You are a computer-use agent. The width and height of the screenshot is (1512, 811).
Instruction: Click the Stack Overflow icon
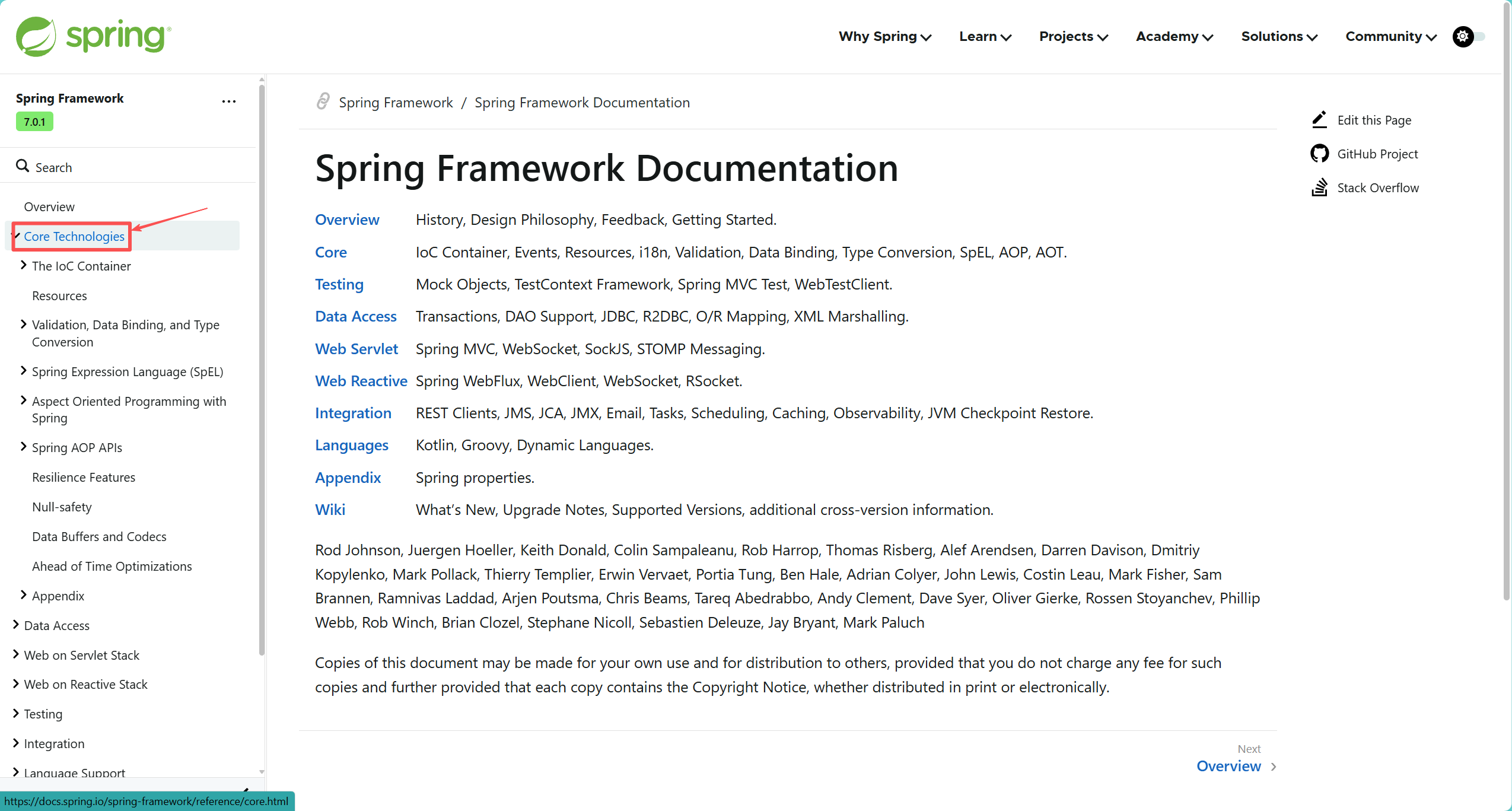tap(1319, 187)
